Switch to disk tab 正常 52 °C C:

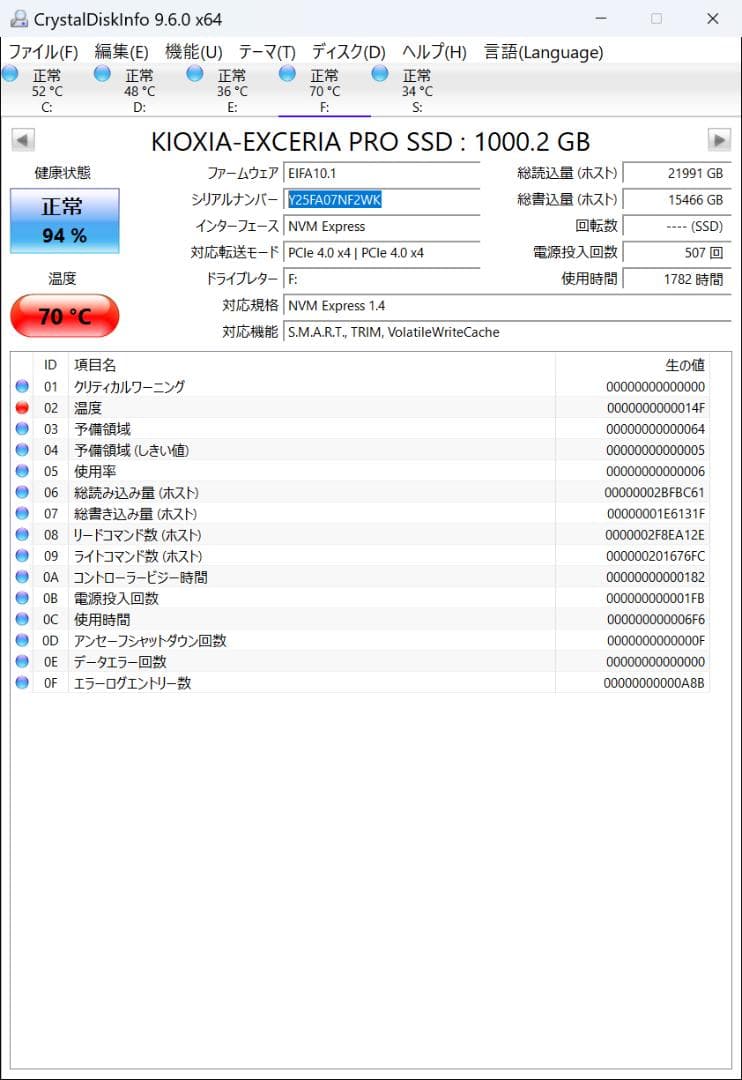click(x=46, y=90)
